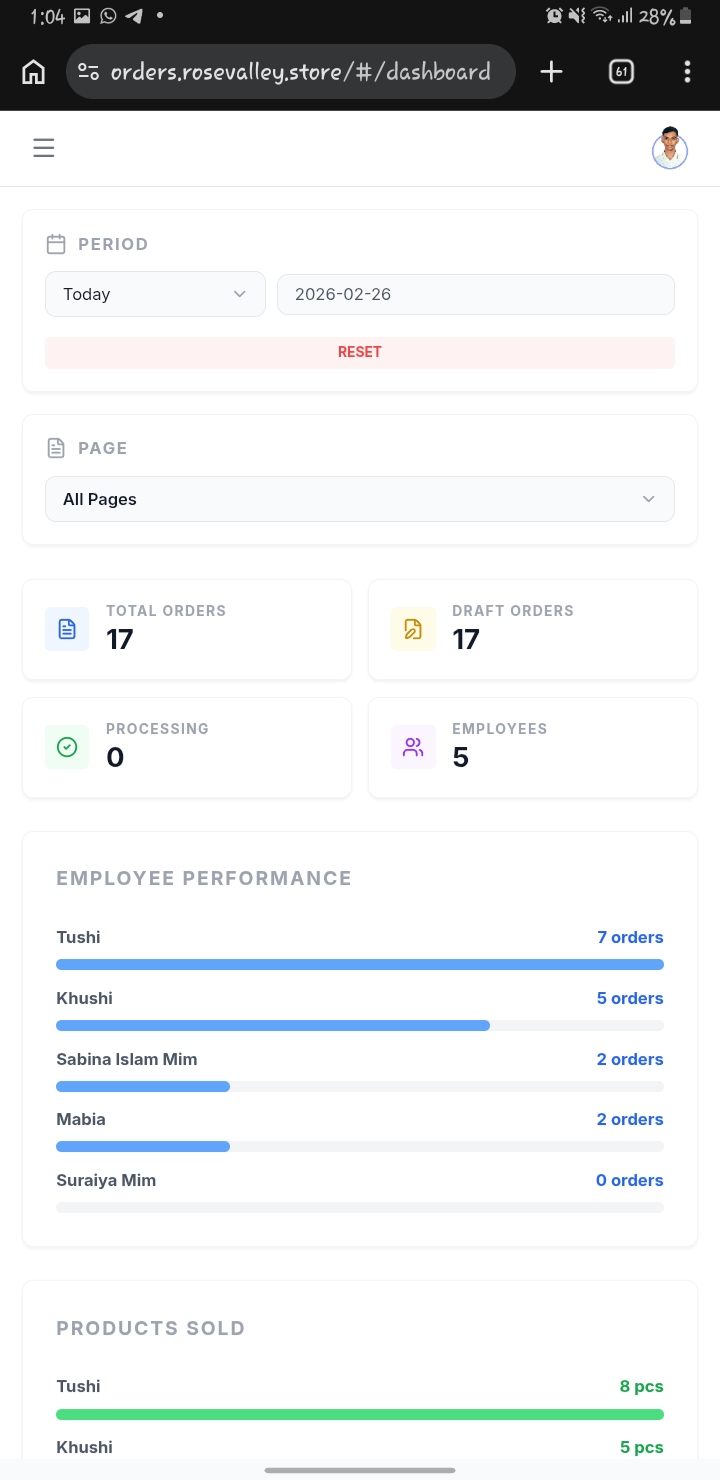Tap the browser address bar URL
Viewport: 720px width, 1480px height.
(300, 72)
